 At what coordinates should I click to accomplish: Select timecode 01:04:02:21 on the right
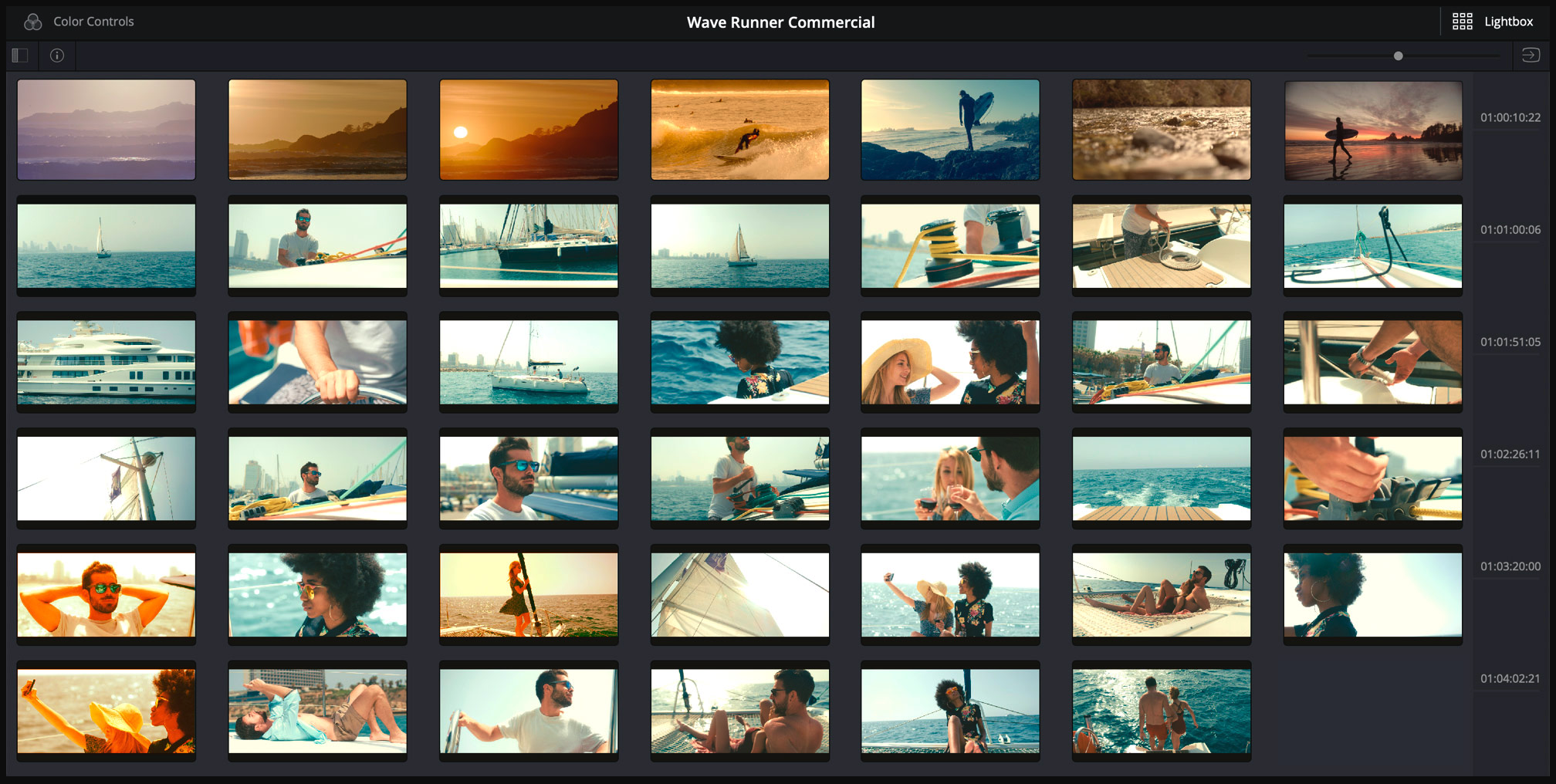[1510, 678]
